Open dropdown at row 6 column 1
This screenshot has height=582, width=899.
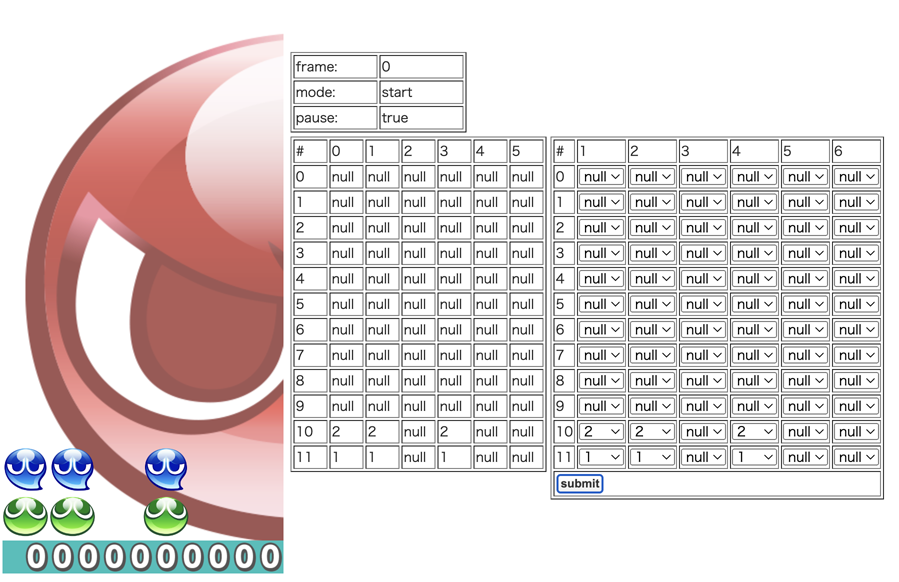(601, 330)
